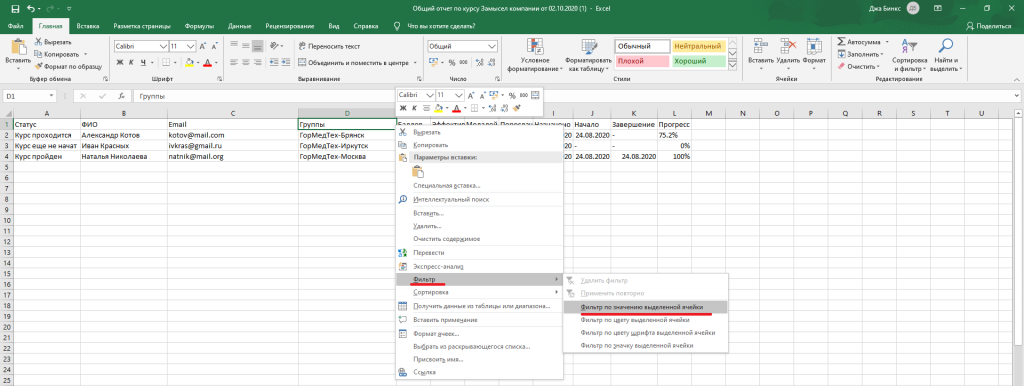Toggle align text right in ribbon
This screenshot has width=1024, height=386.
click(257, 63)
